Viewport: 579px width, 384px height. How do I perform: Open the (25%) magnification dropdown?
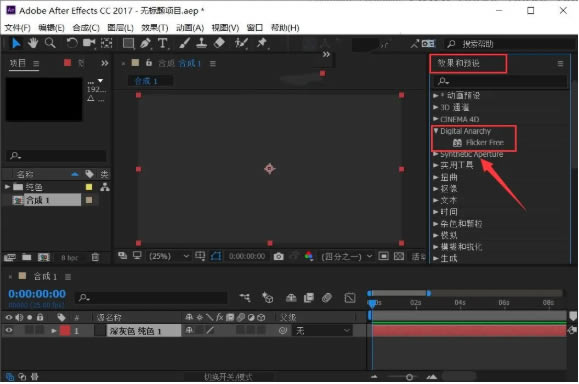click(169, 256)
